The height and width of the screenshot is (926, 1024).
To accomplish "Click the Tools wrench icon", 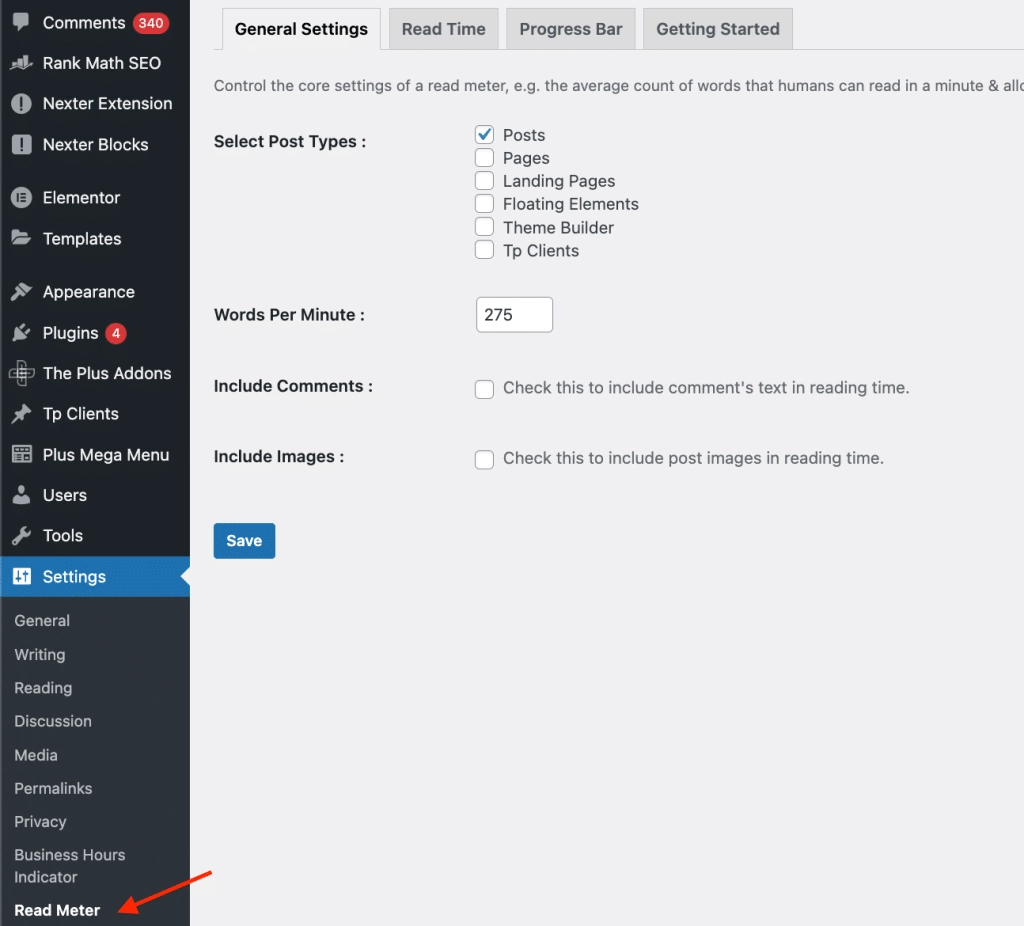I will 21,536.
